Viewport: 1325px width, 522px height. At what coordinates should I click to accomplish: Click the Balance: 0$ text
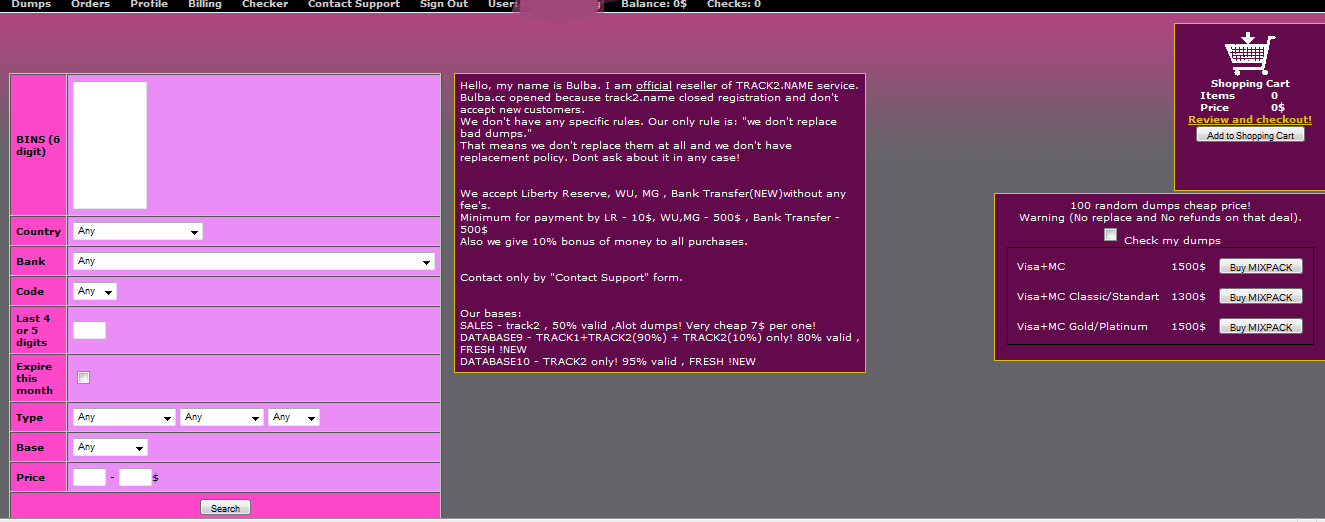[x=654, y=5]
